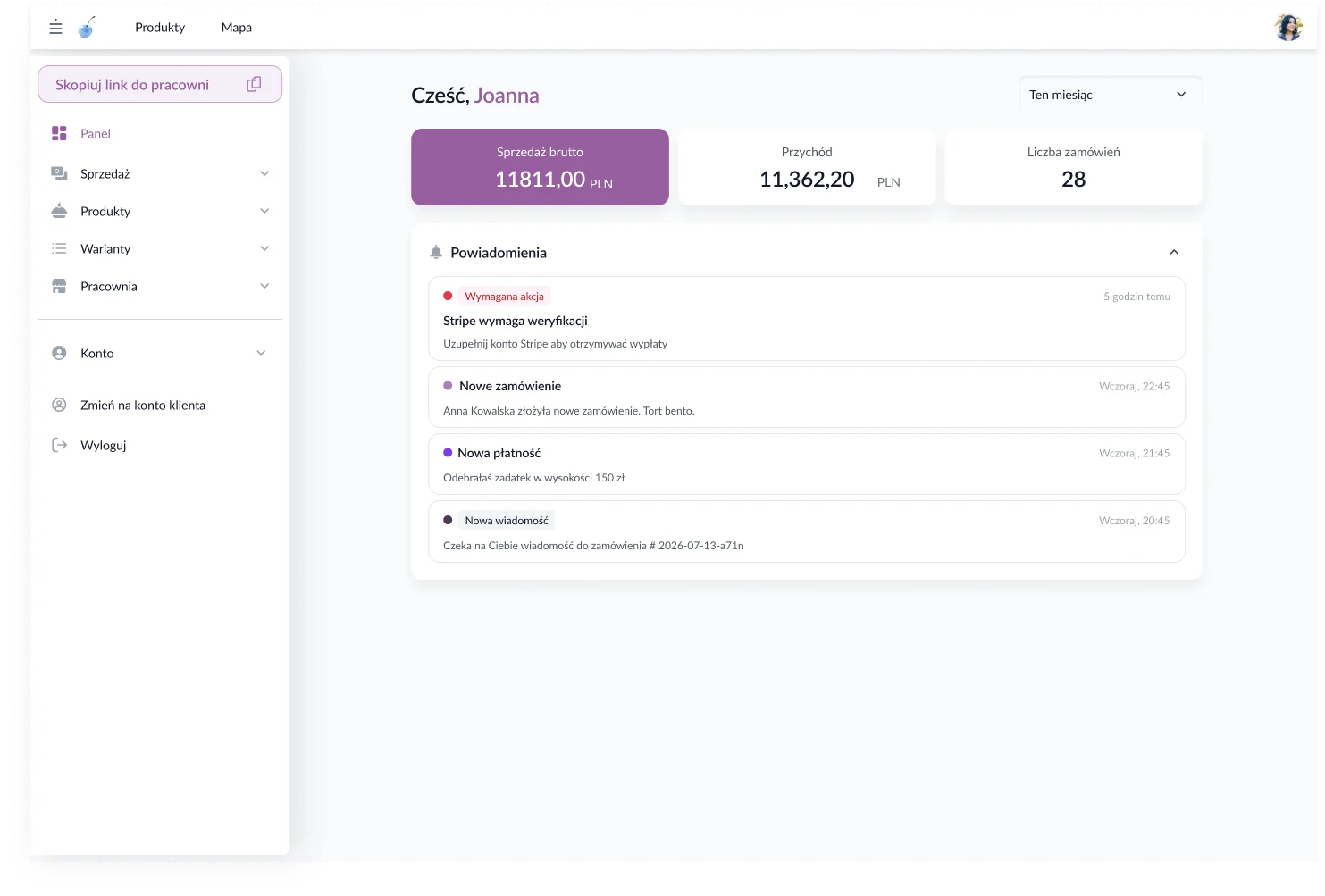
Task: Click the Przychód revenue card
Action: point(807,167)
